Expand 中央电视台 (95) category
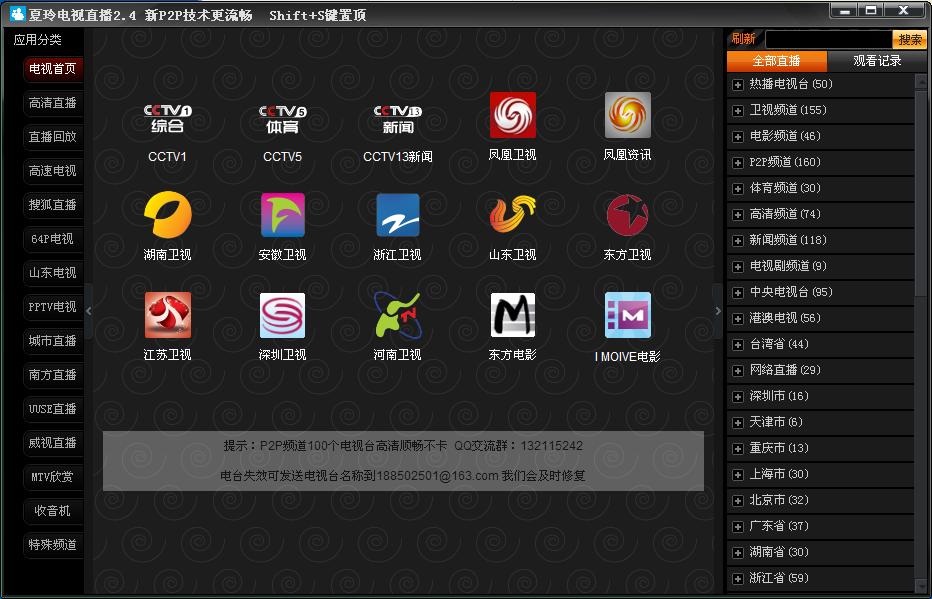This screenshot has height=599, width=932. coord(738,293)
